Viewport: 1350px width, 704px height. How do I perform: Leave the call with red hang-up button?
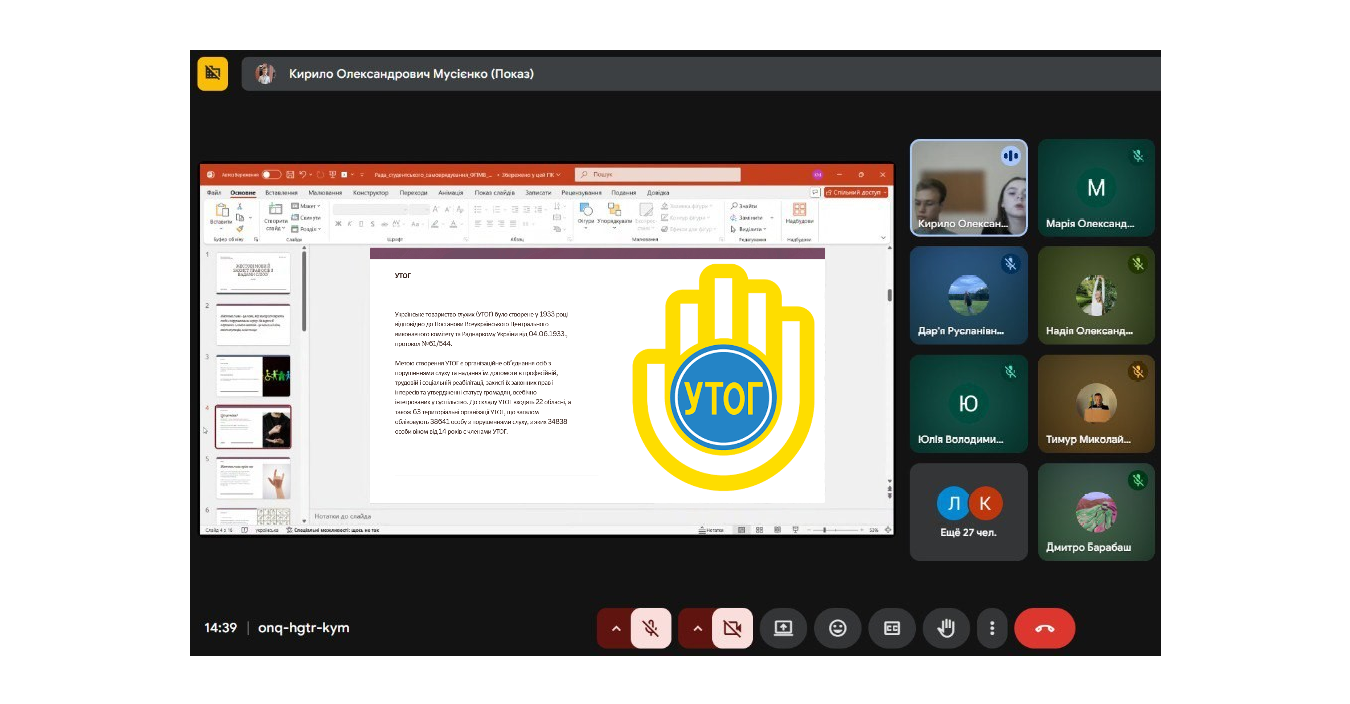[1044, 628]
